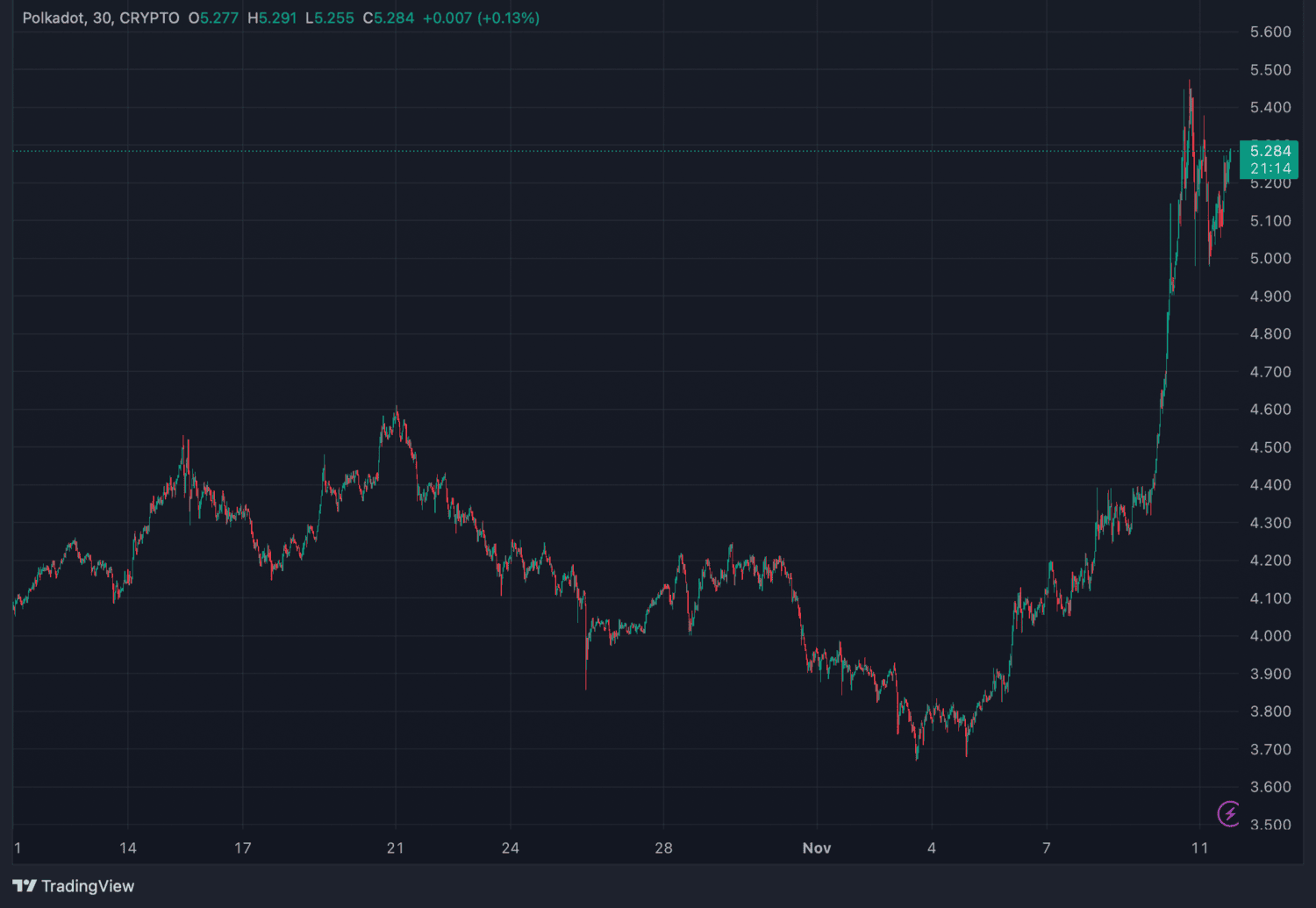Select the 21 date on the time axis
1316x908 pixels.
[x=396, y=847]
